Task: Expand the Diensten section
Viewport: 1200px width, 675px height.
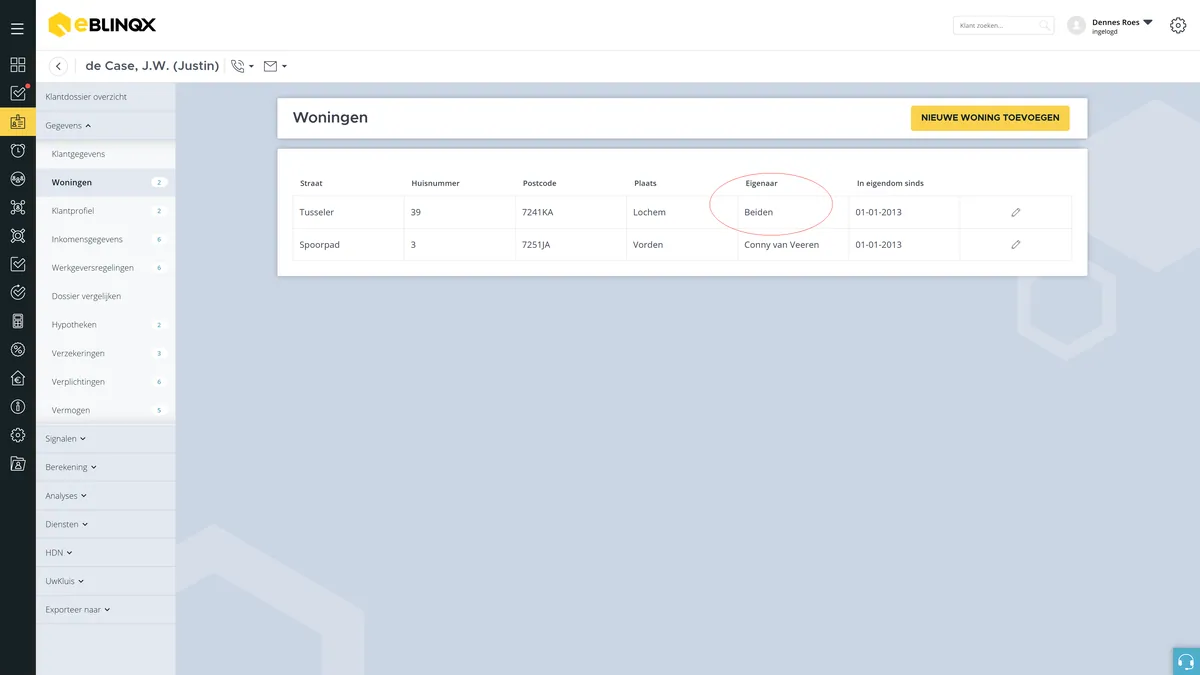Action: coord(67,524)
